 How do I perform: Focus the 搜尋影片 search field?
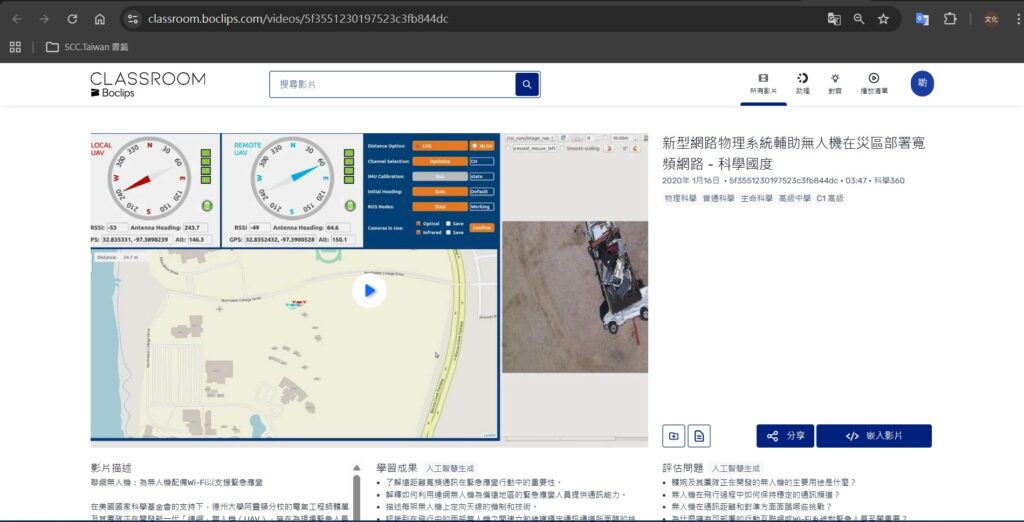pos(392,85)
